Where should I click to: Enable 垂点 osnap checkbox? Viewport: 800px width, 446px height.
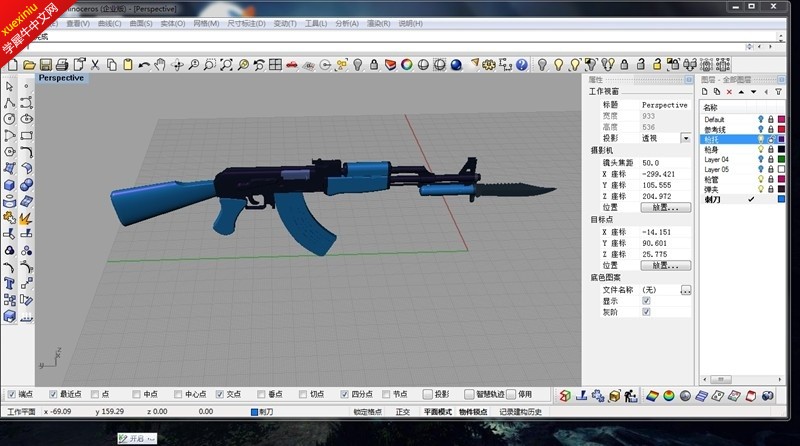point(261,394)
